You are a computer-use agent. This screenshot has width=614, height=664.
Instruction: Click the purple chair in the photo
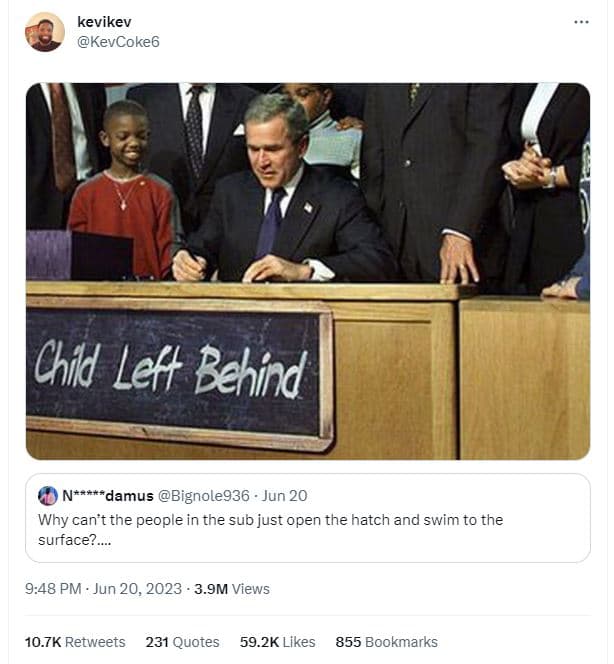(x=50, y=255)
